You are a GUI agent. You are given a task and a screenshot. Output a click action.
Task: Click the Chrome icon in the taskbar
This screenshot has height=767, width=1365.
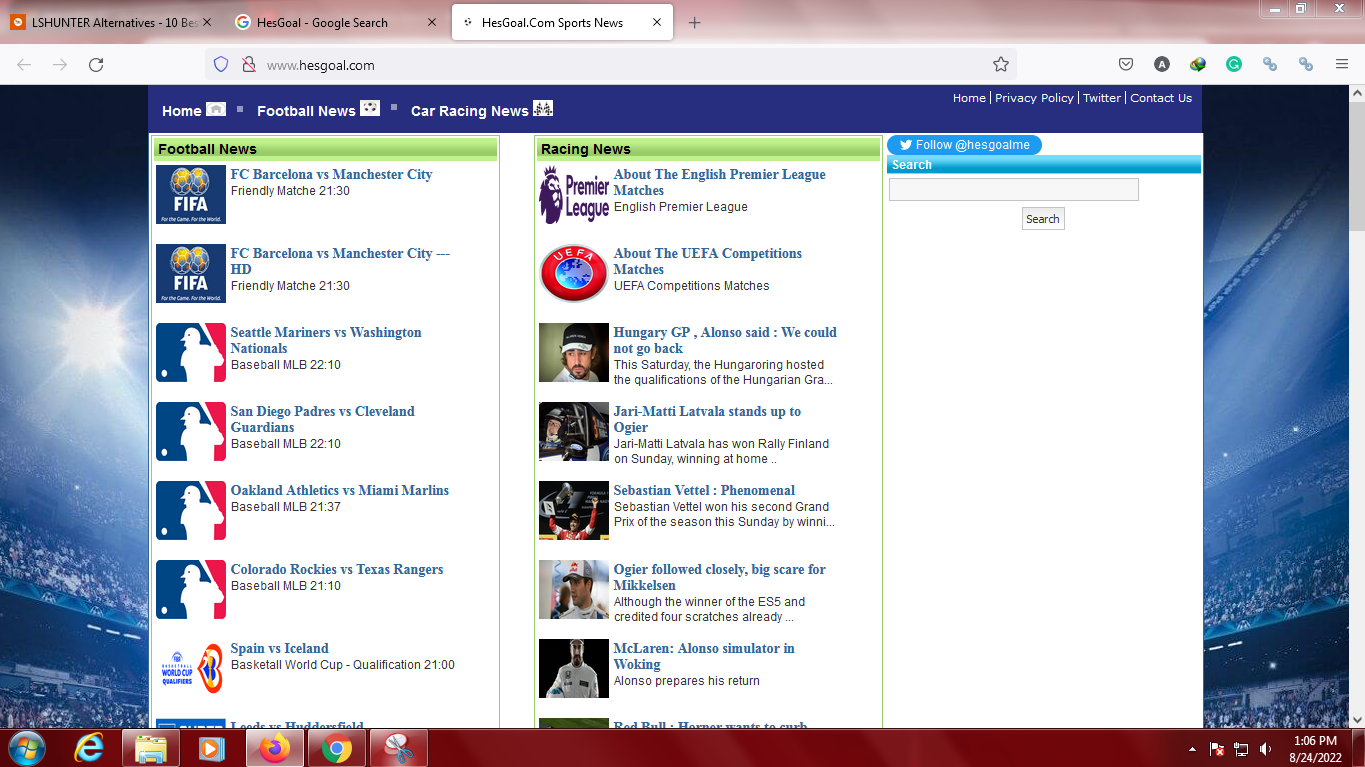[x=337, y=748]
